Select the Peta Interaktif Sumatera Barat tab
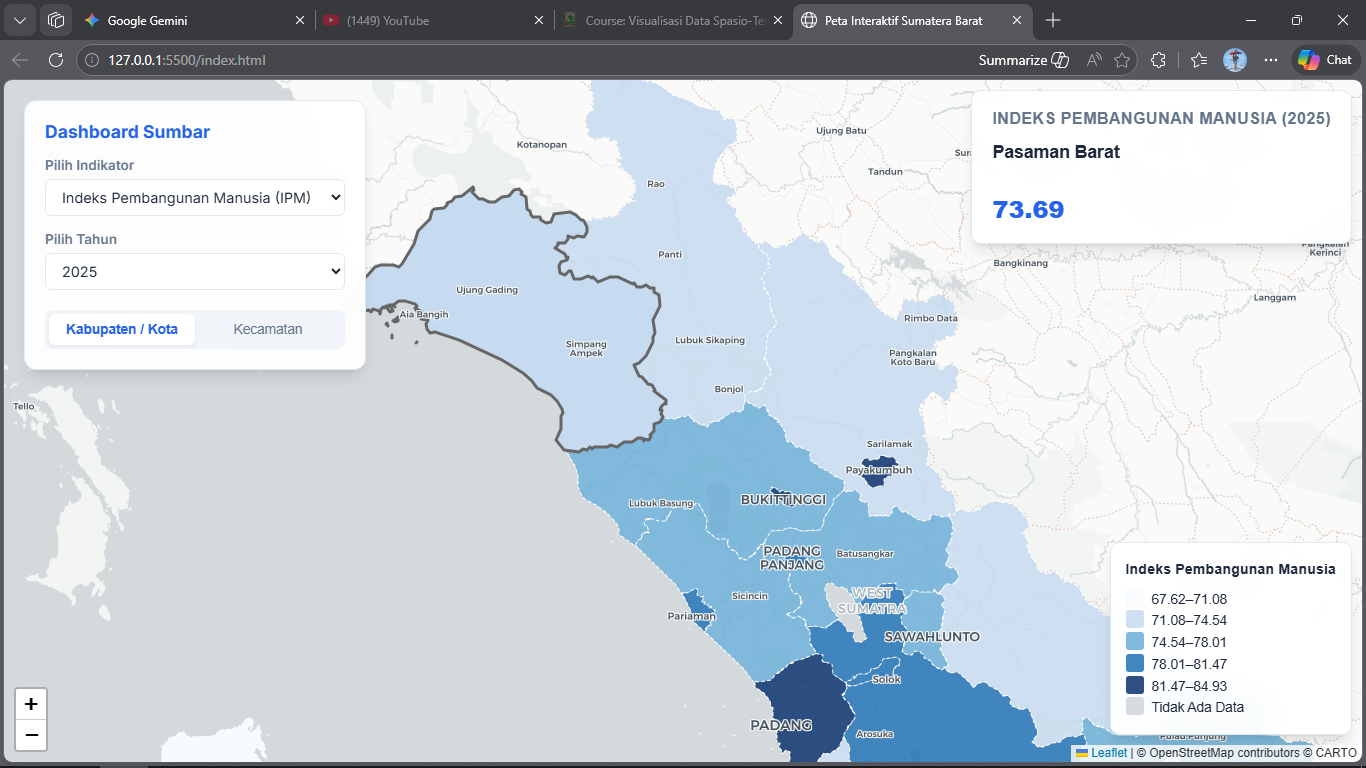 [x=912, y=20]
